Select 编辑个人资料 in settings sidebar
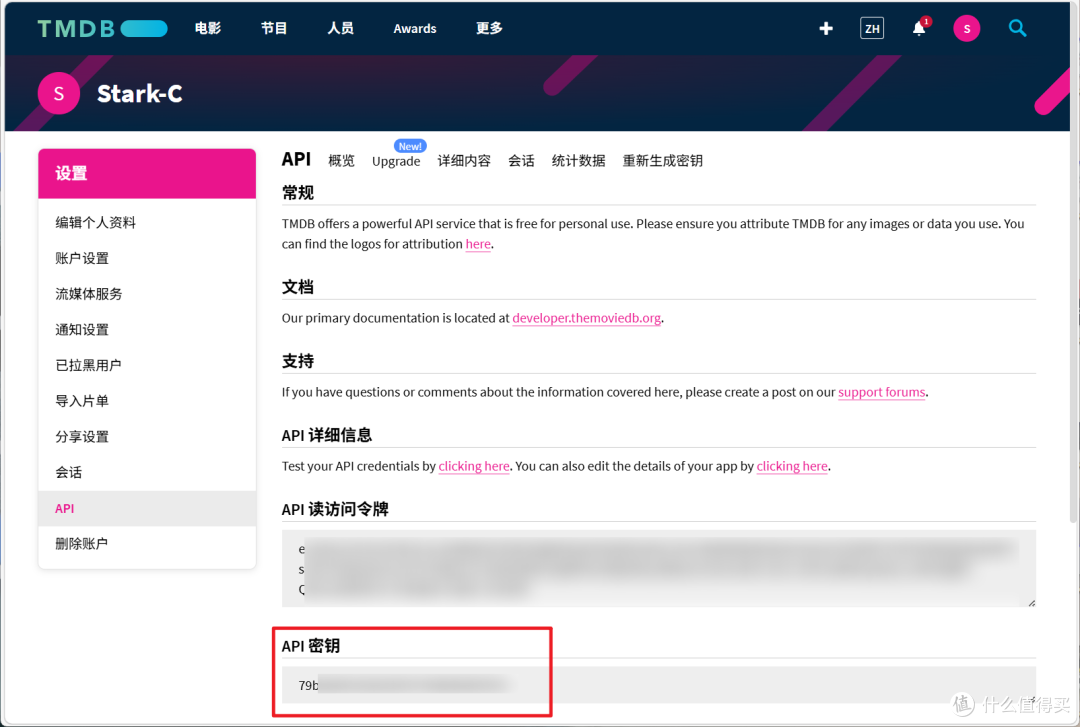The image size is (1080, 727). pyautogui.click(x=147, y=223)
